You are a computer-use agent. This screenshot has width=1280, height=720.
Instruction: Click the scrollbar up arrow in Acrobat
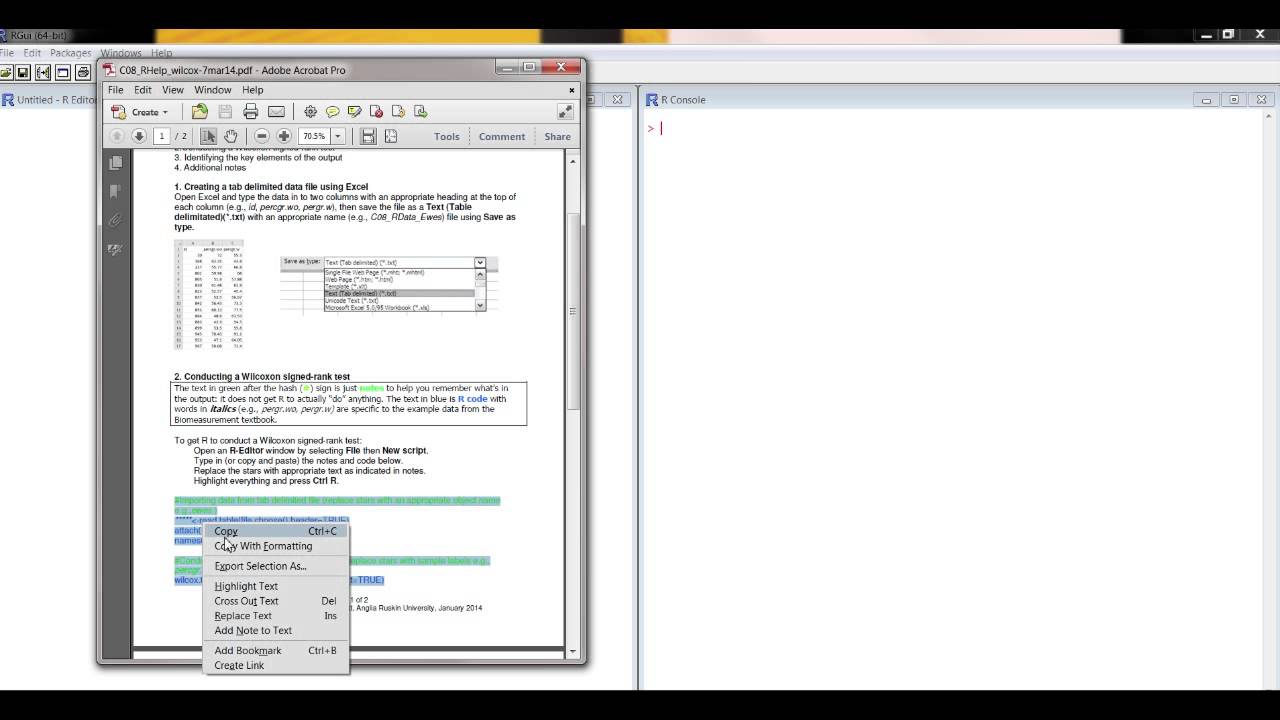tap(573, 160)
